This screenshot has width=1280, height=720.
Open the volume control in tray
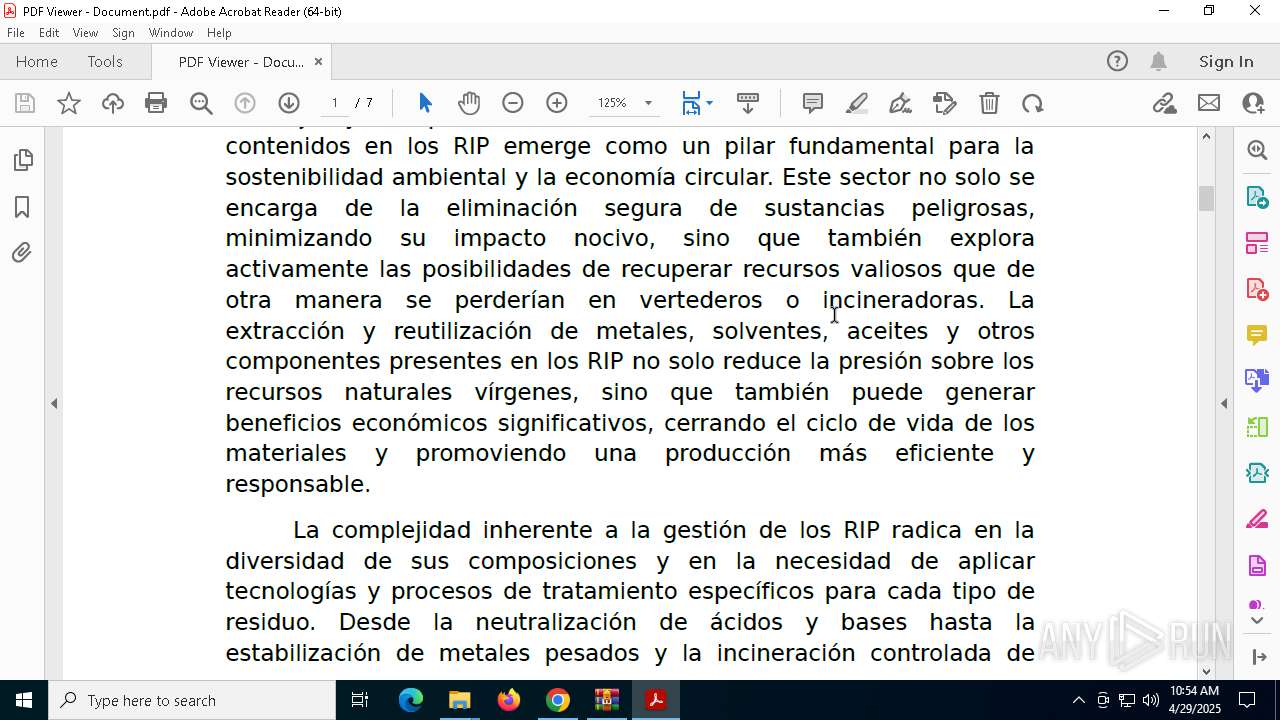(x=1150, y=700)
